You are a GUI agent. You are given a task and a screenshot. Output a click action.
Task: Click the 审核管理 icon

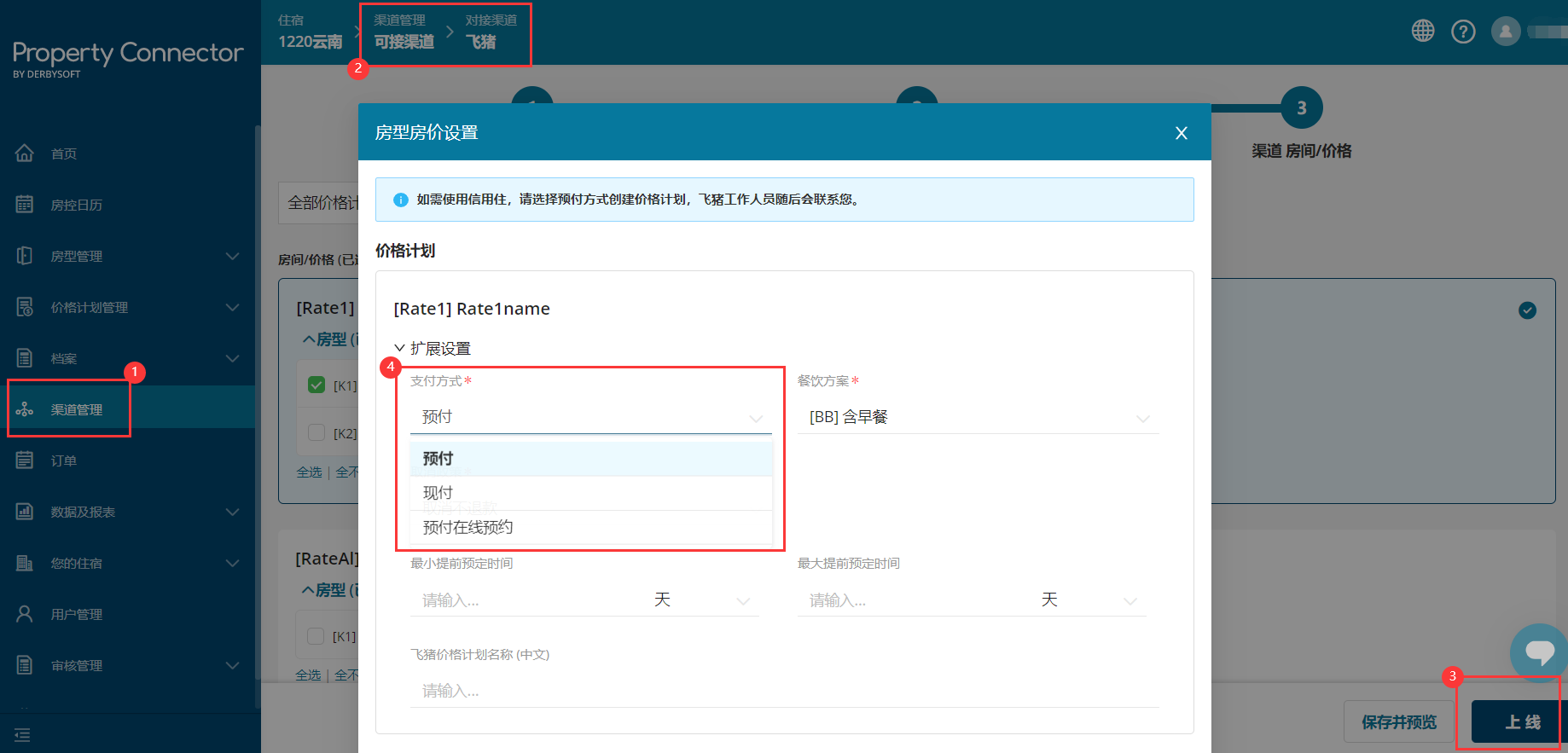[x=25, y=665]
